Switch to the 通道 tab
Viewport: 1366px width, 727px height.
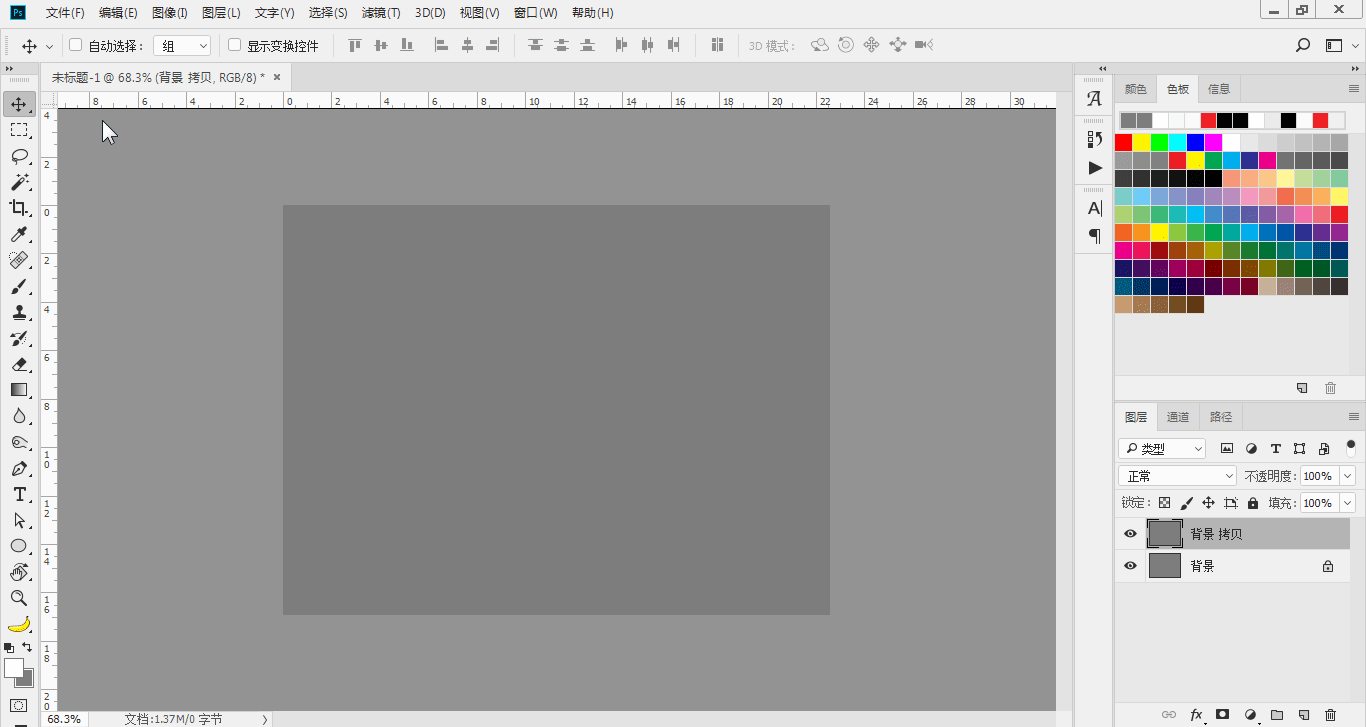1178,417
